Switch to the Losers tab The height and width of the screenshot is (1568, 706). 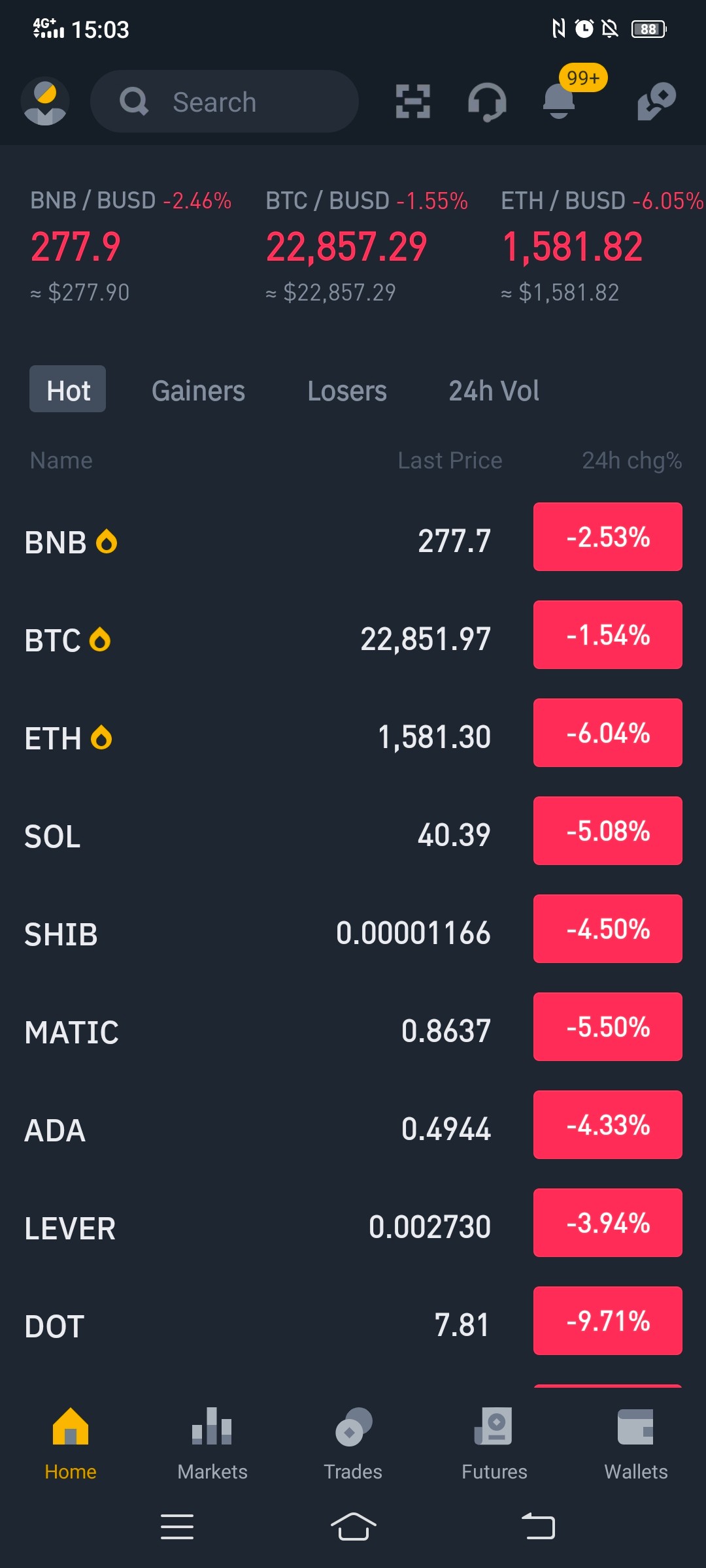click(347, 391)
